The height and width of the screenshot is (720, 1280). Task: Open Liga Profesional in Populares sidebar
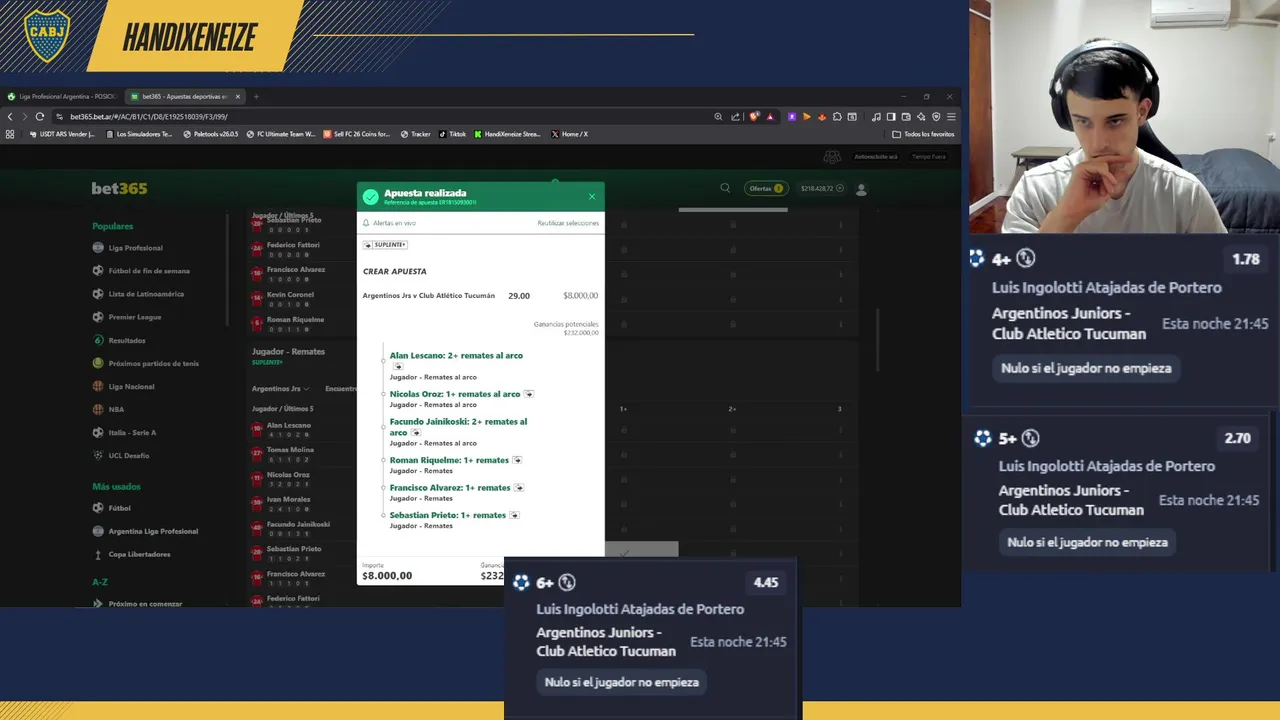[x=127, y=248]
